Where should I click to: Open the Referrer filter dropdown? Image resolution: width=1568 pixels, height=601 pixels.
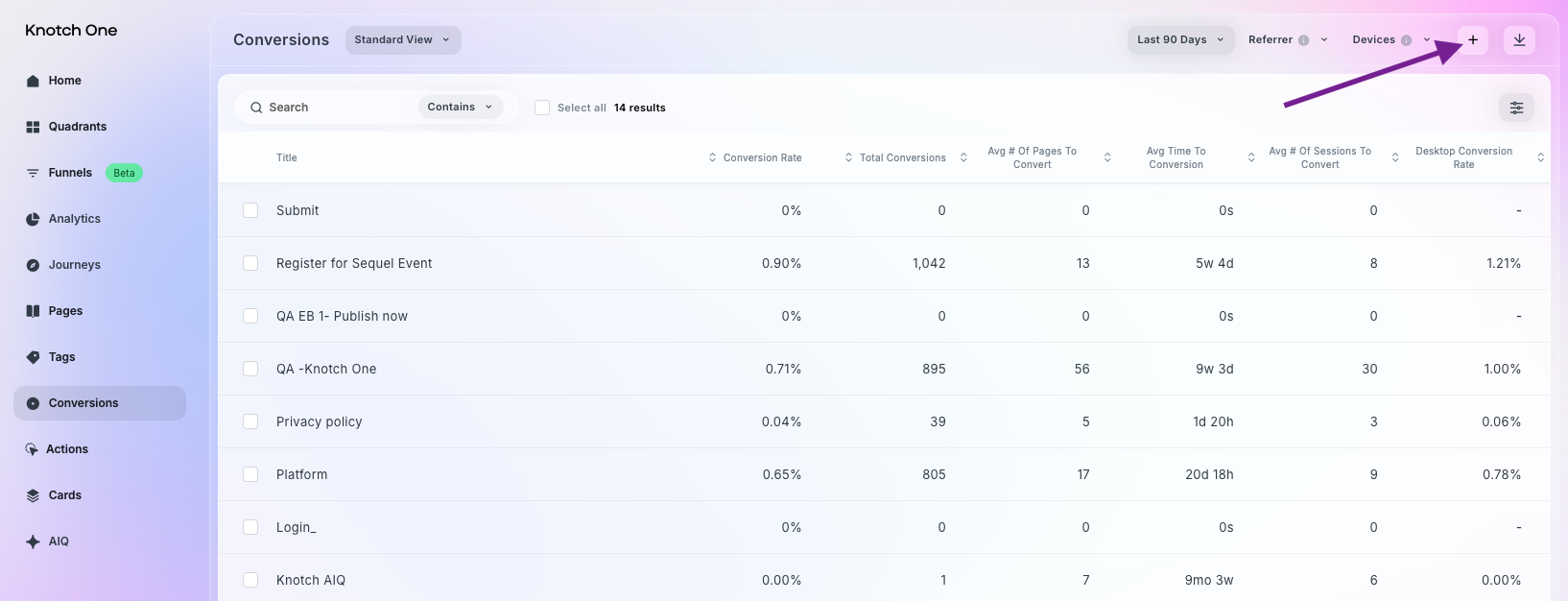(x=1288, y=40)
